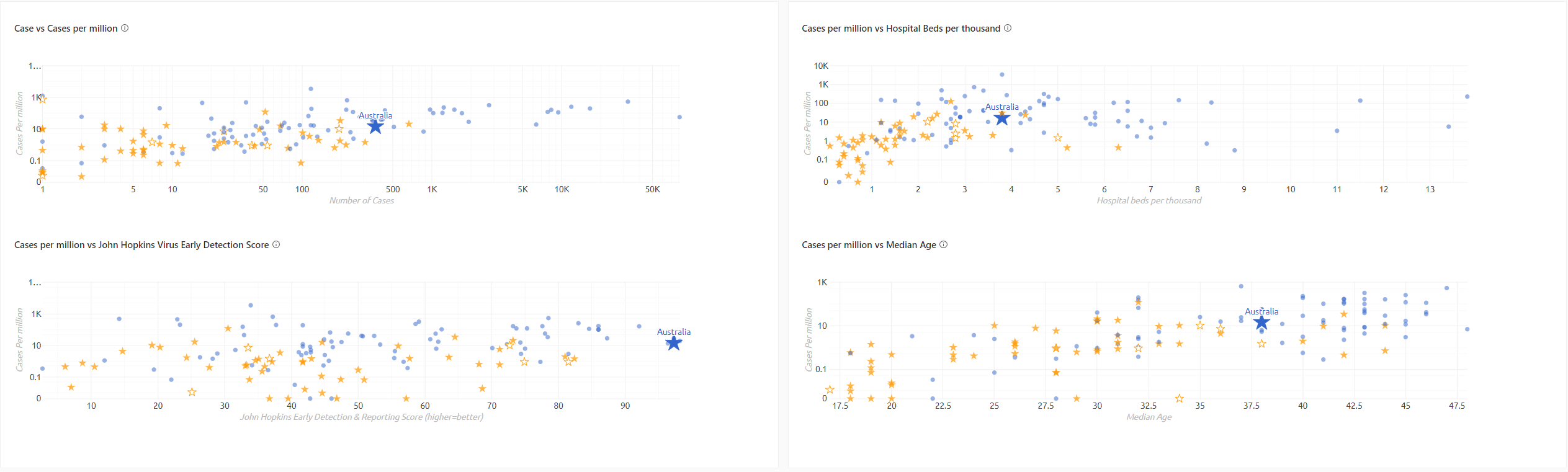Image resolution: width=1568 pixels, height=472 pixels.
Task: Click Australia label in John Hopkins Detection chart
Action: click(x=674, y=332)
